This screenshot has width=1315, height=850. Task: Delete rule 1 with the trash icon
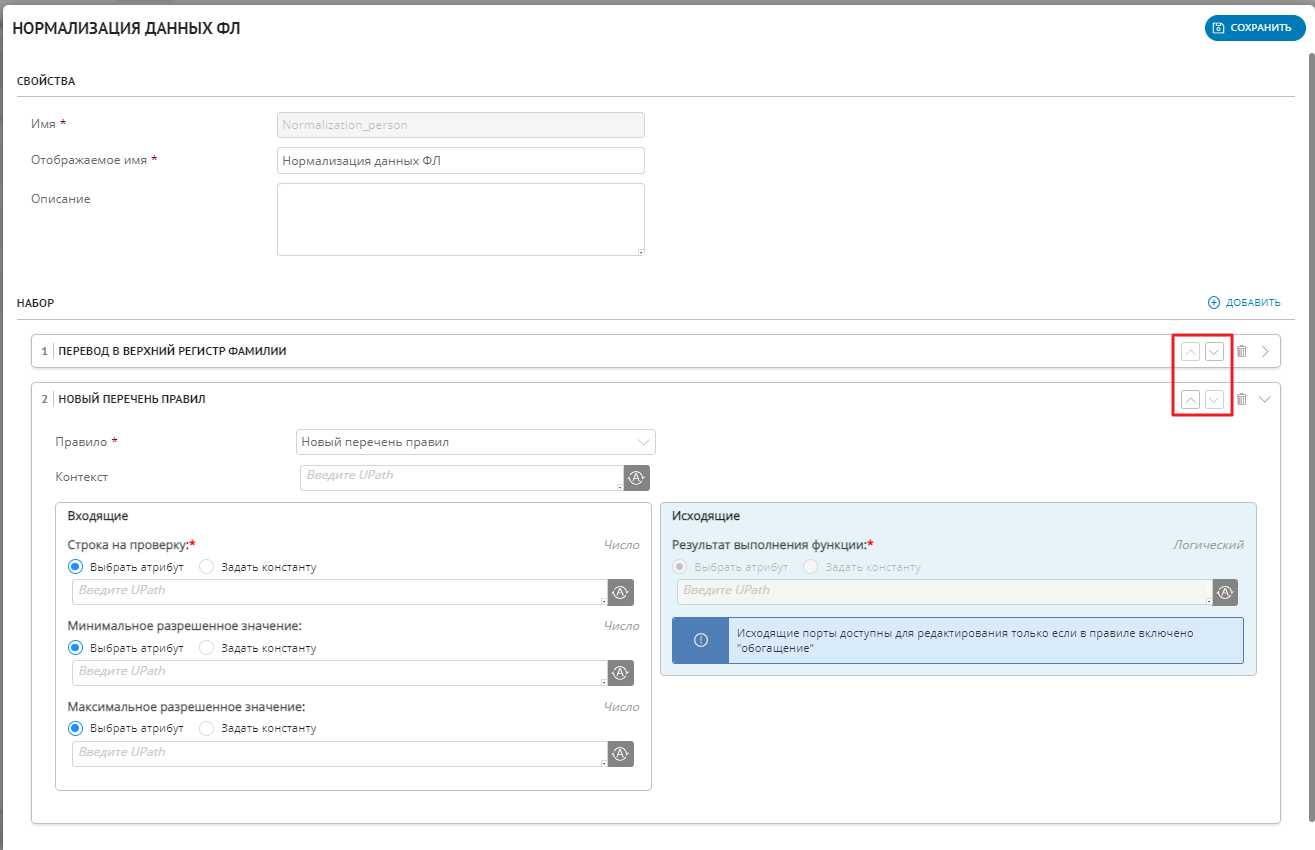(1241, 351)
